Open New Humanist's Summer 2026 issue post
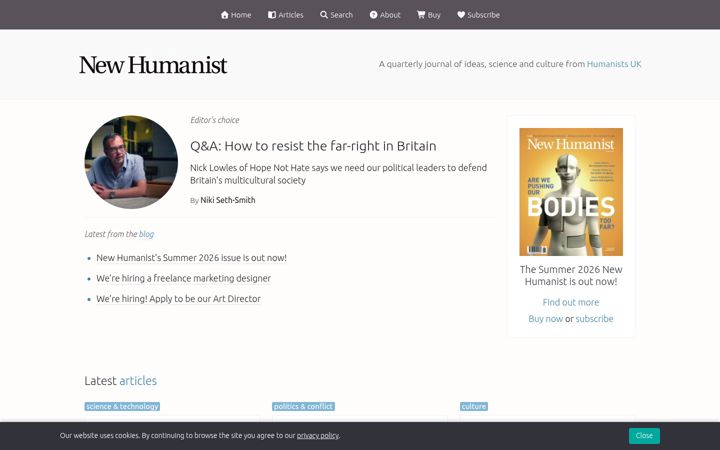The image size is (720, 450). pos(191,258)
